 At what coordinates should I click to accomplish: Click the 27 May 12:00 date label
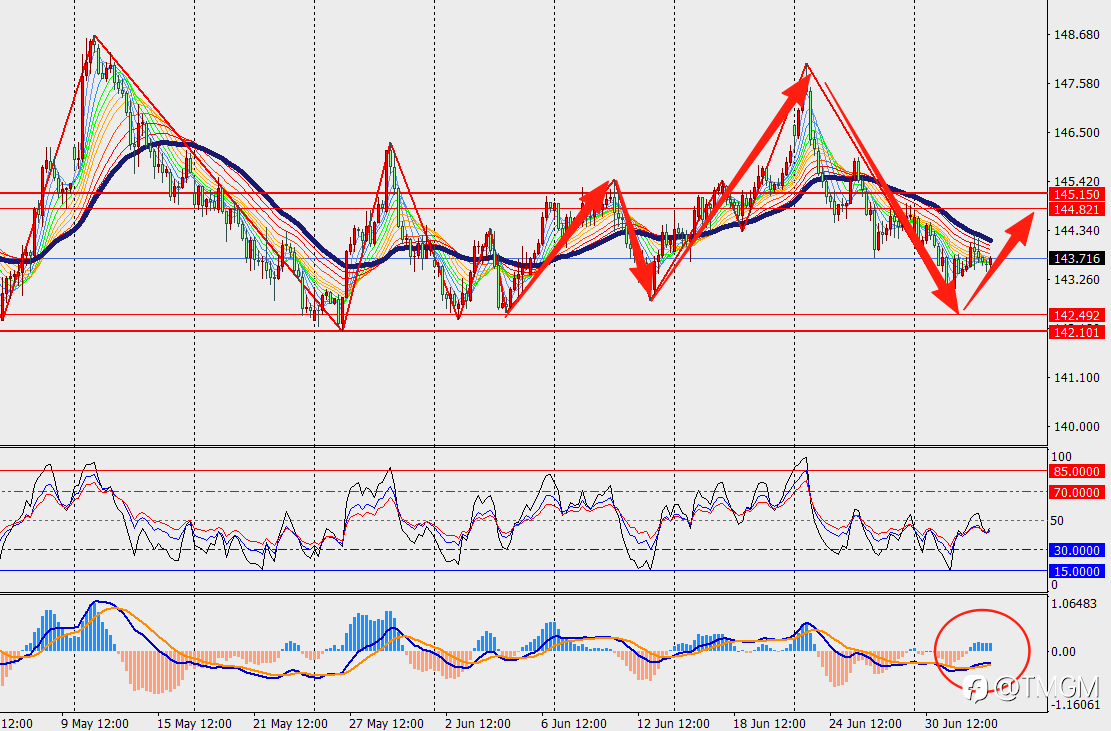pos(387,723)
